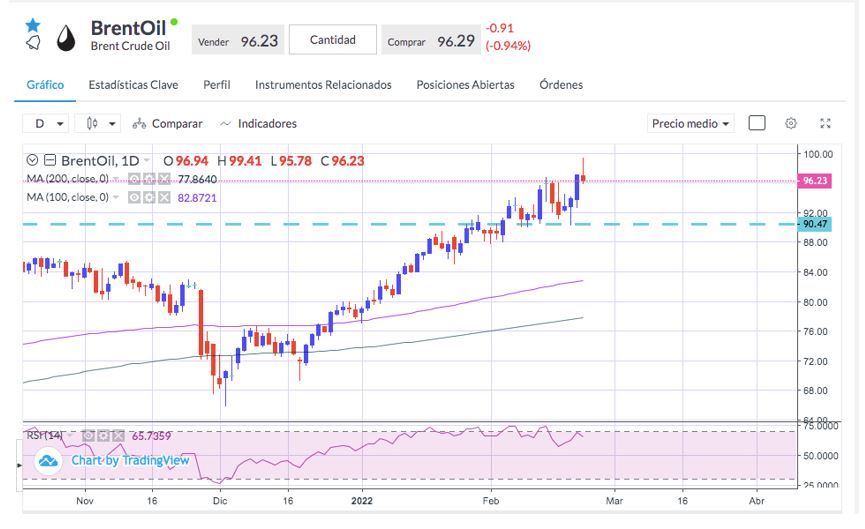The height and width of the screenshot is (529, 865).
Task: Click the fullscreen expand icon
Action: 825,123
